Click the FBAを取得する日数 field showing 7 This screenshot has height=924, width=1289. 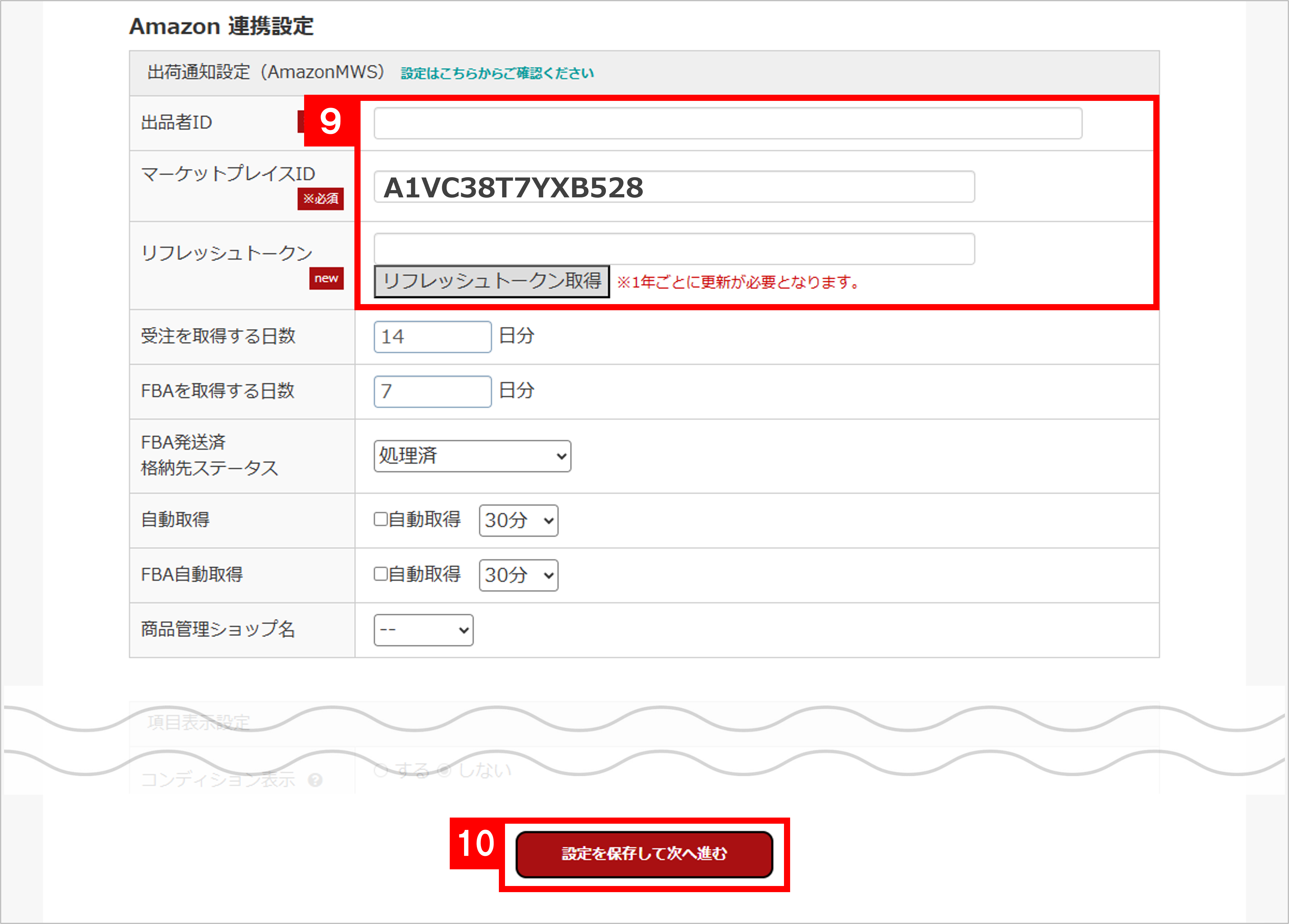tap(432, 392)
